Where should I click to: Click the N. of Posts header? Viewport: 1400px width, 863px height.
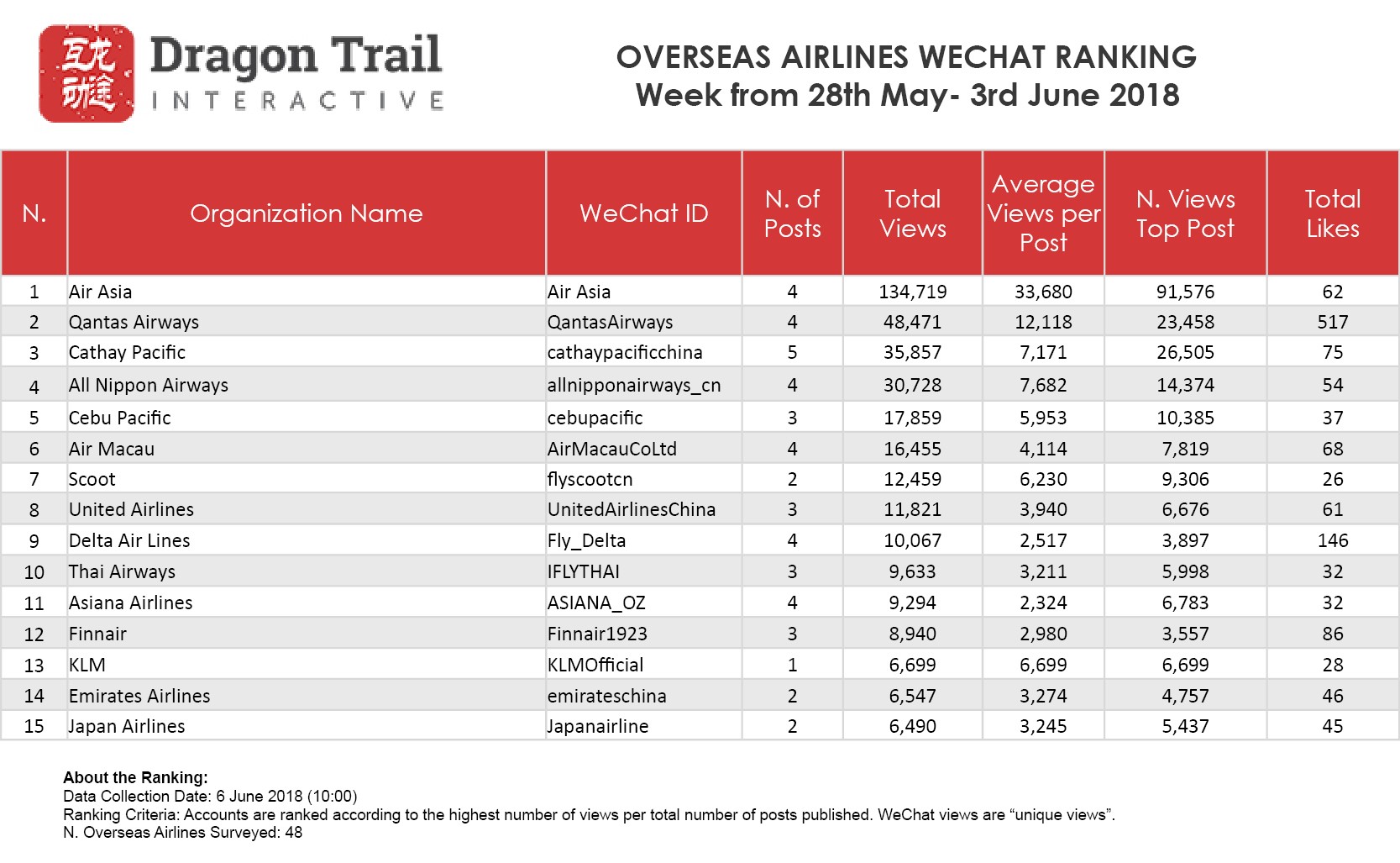pyautogui.click(x=792, y=213)
